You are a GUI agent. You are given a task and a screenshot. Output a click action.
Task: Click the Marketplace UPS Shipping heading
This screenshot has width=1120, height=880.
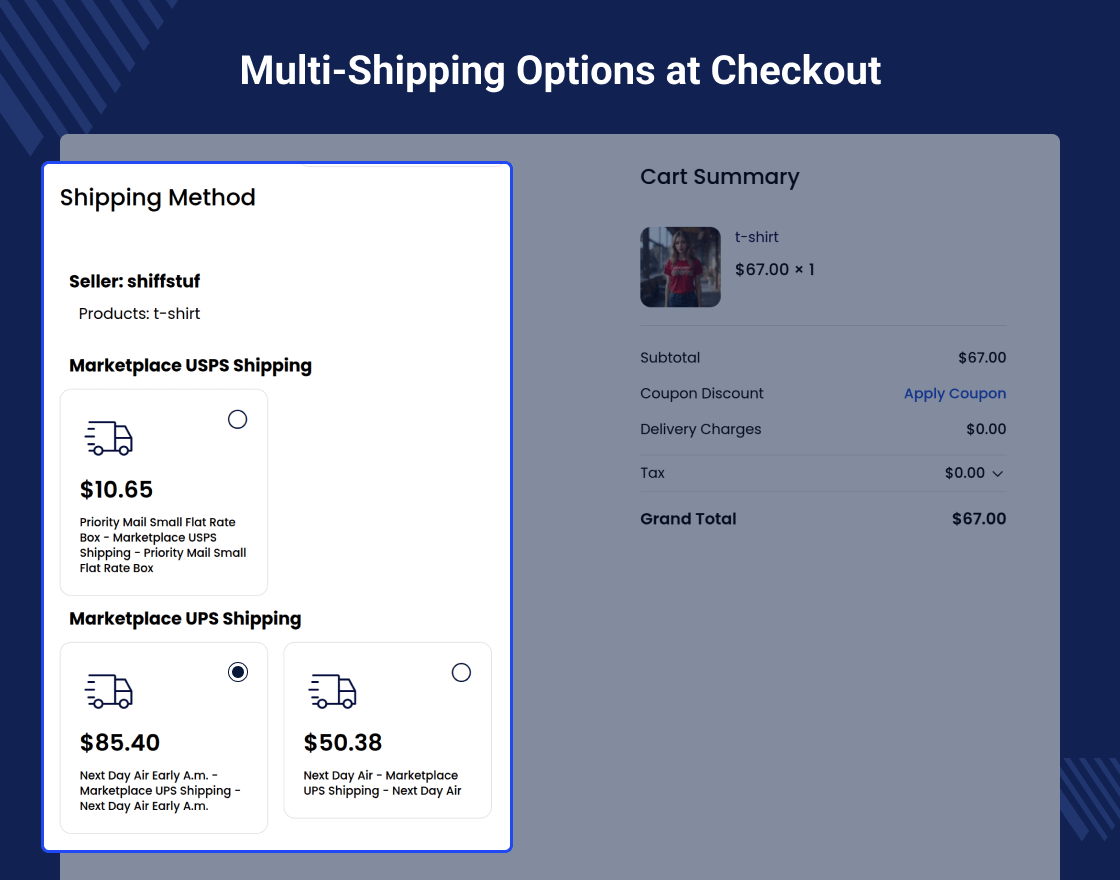tap(185, 619)
